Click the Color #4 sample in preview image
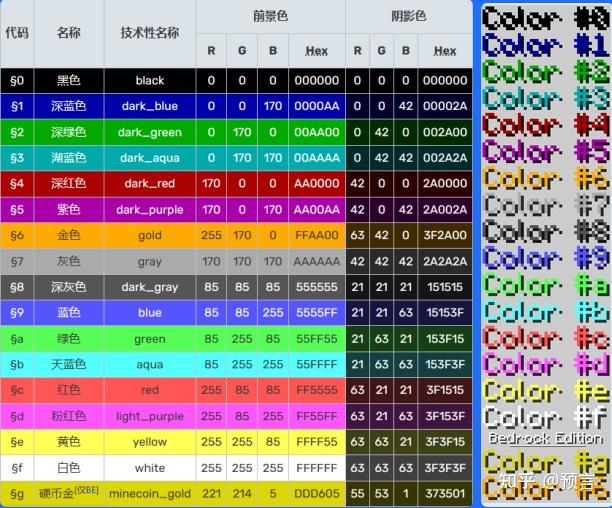This screenshot has width=612, height=508. coord(545,125)
